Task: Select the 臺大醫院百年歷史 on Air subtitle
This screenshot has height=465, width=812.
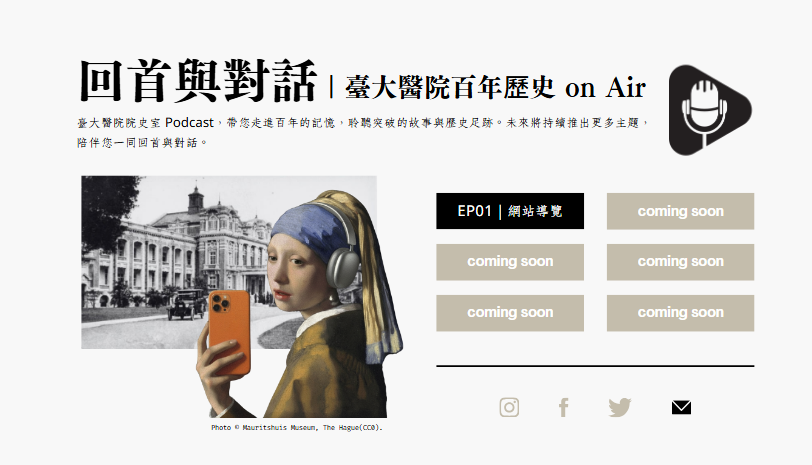Action: pos(496,87)
